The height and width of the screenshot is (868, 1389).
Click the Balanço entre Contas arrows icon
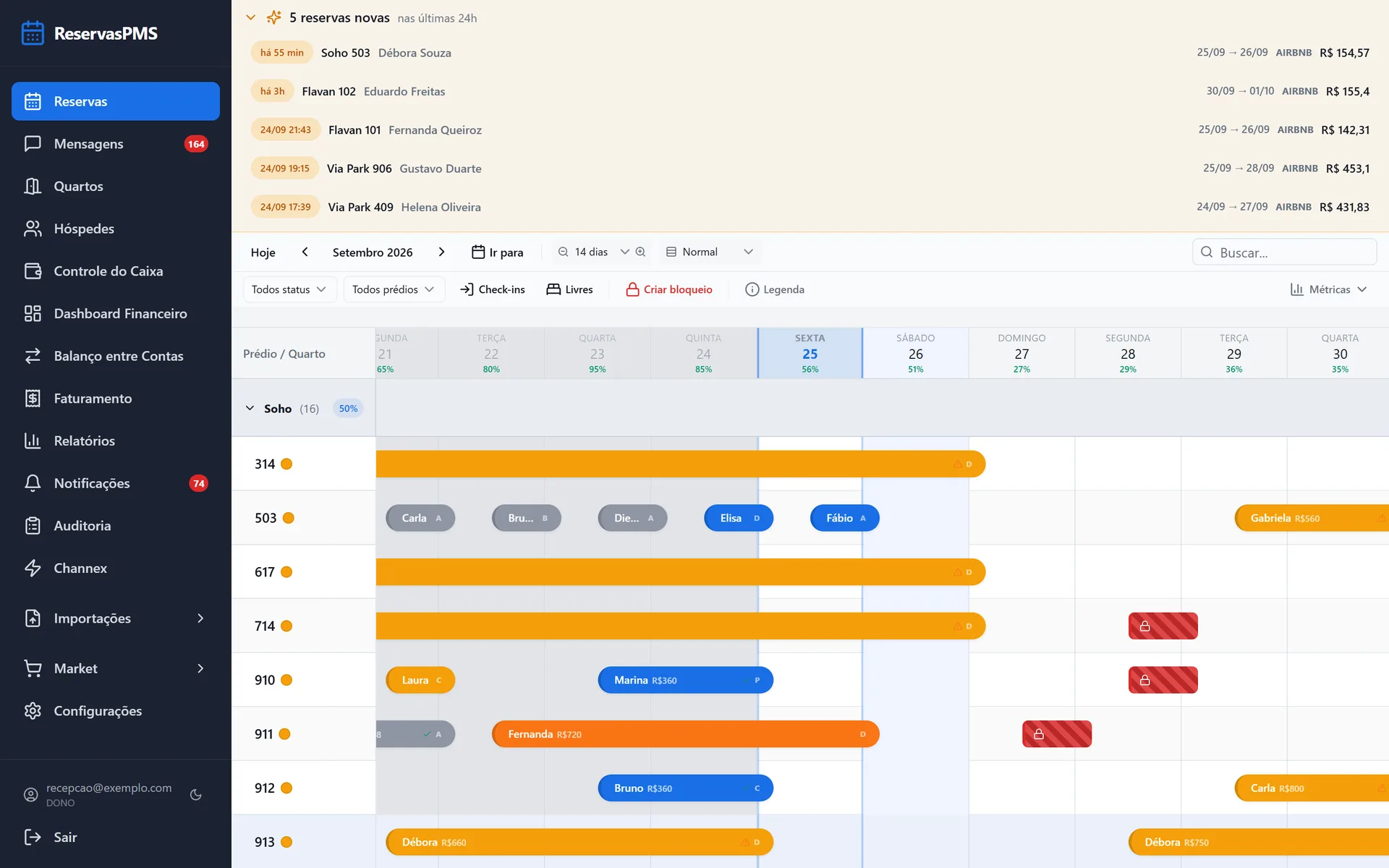[33, 356]
